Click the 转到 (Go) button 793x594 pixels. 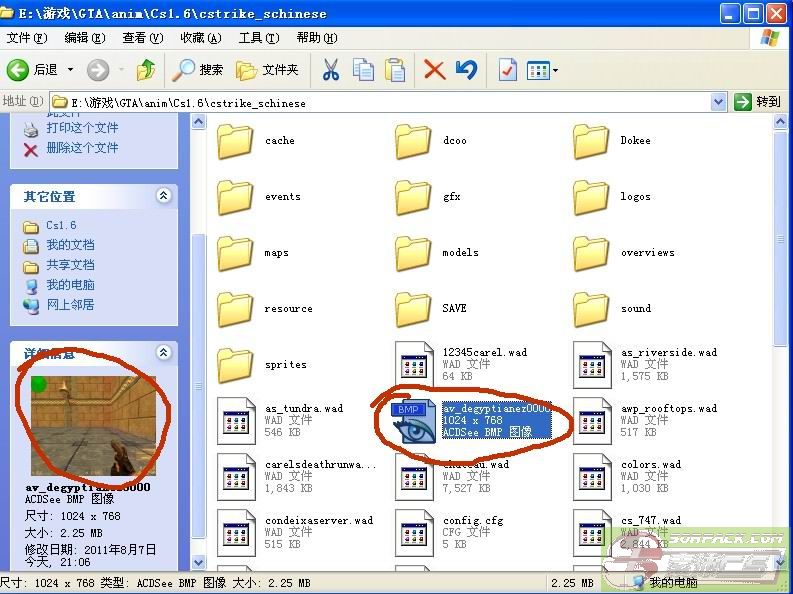pyautogui.click(x=758, y=102)
